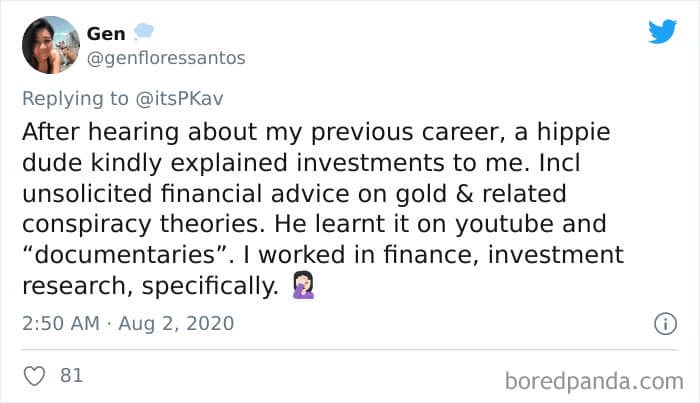Open the @genfloressantos handle
The width and height of the screenshot is (700, 403).
pos(166,57)
